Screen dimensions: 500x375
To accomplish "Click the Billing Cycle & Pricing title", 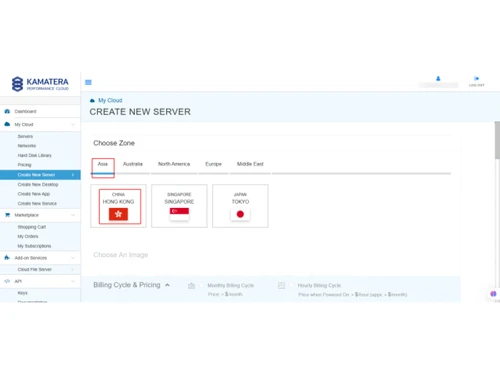I will pos(127,285).
